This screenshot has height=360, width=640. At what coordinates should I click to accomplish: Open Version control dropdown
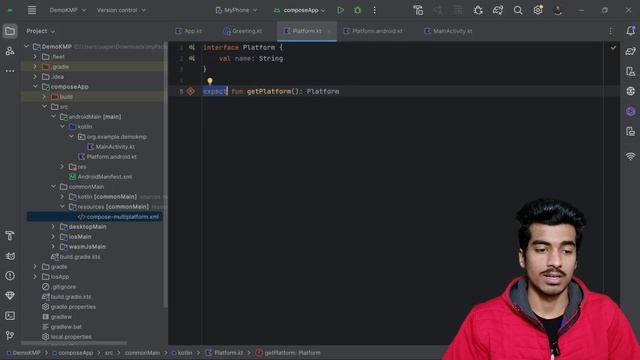coord(121,10)
